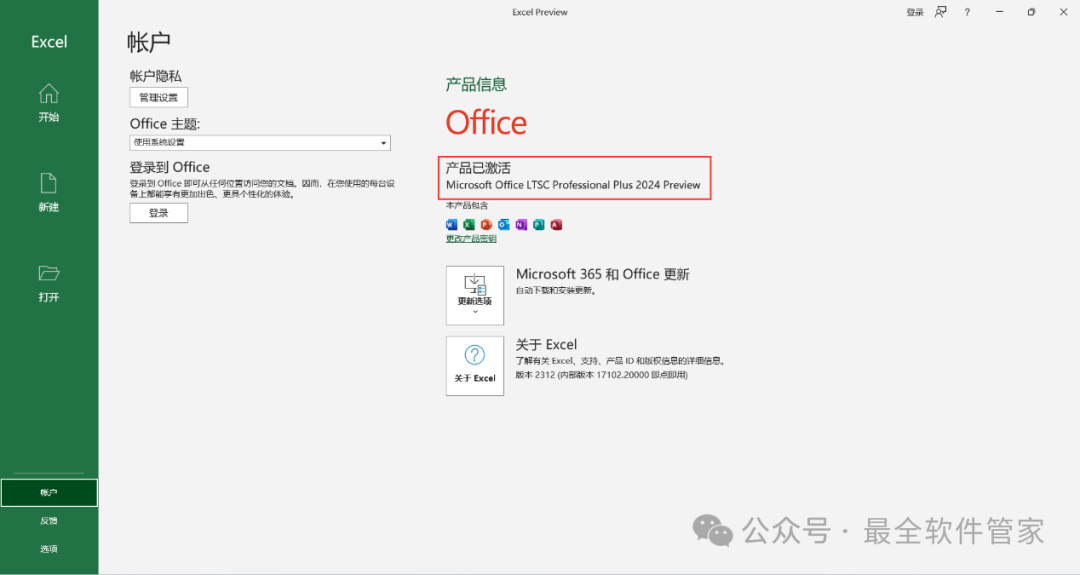The height and width of the screenshot is (575, 1080).
Task: Expand the 更新选项 update options button
Action: click(475, 295)
